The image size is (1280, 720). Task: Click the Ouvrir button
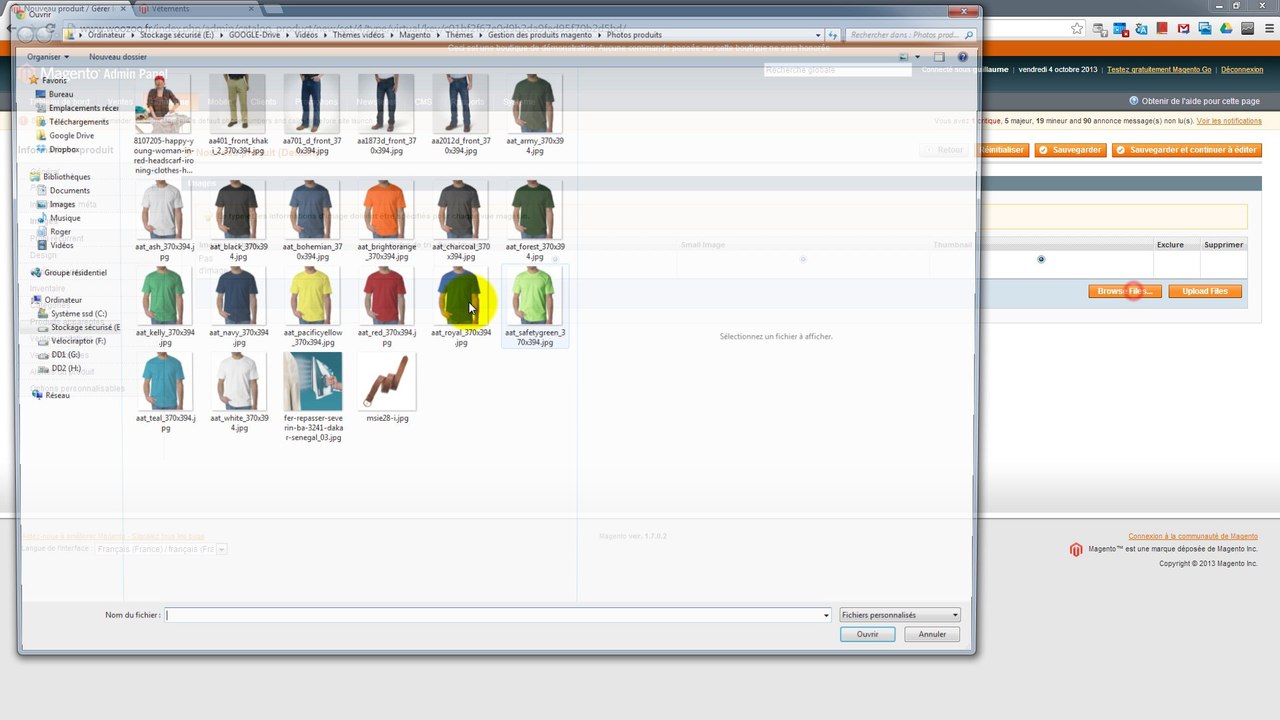coord(867,634)
